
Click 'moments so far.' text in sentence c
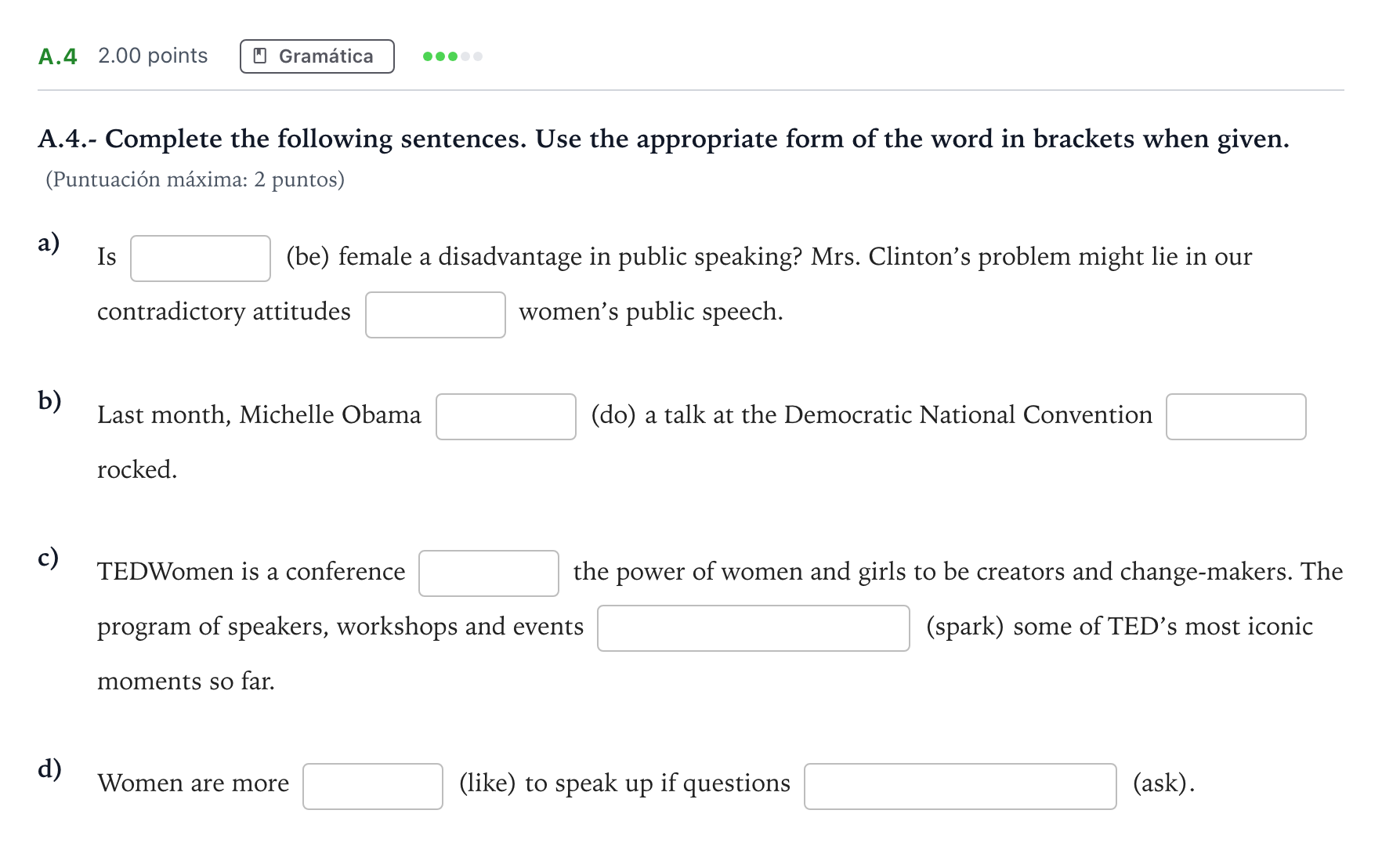click(186, 681)
